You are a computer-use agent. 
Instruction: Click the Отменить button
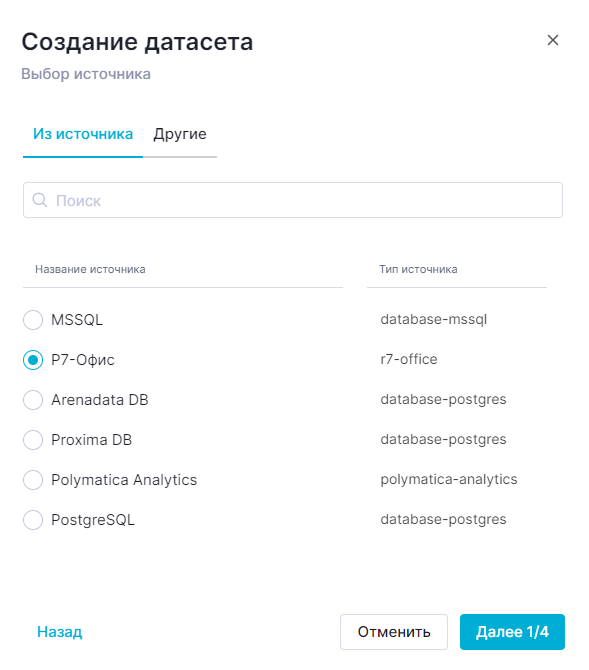394,632
